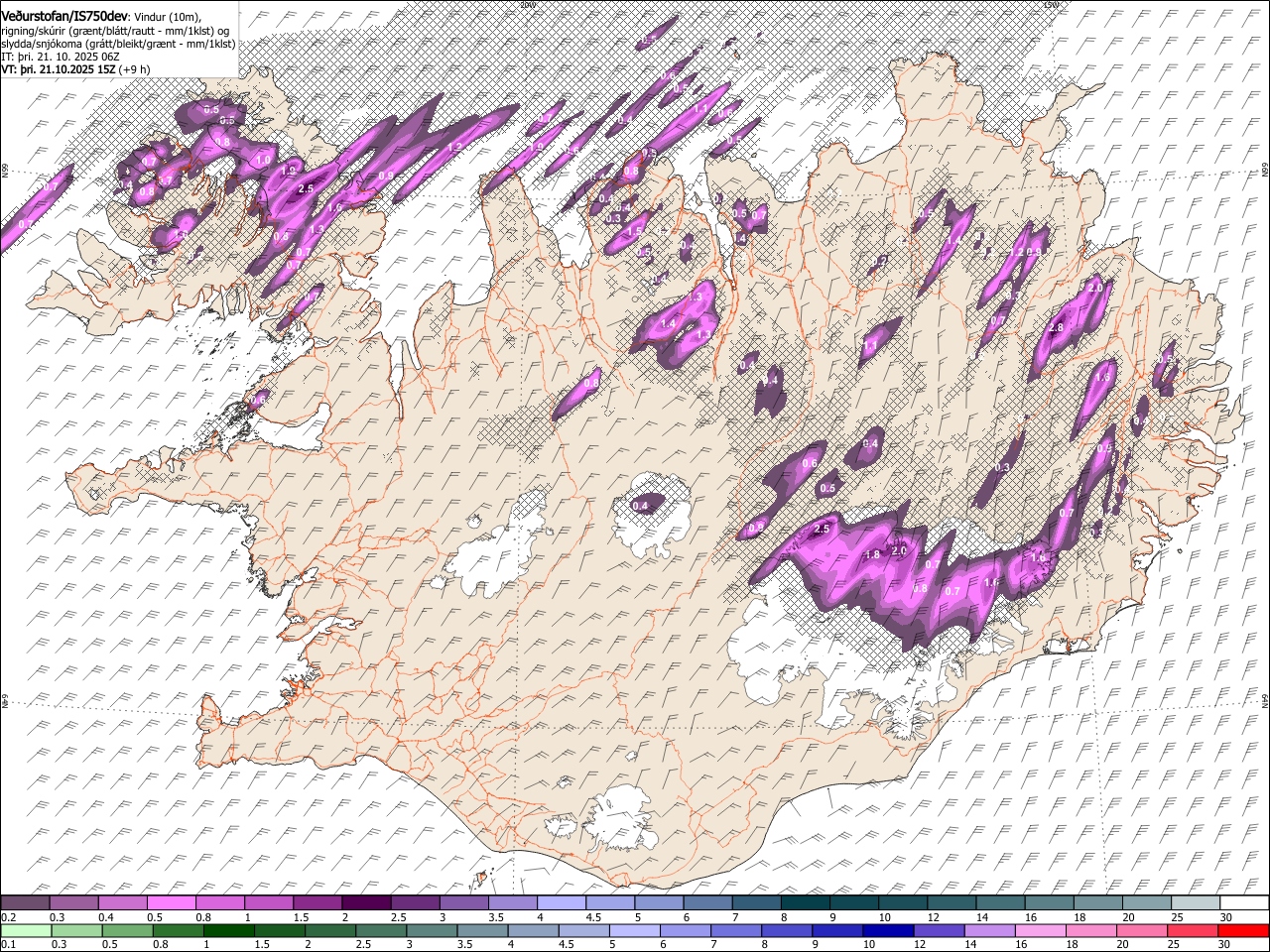Select top-row legend swatch between 0.2 and 0.3
The image size is (1270, 952).
[25, 903]
